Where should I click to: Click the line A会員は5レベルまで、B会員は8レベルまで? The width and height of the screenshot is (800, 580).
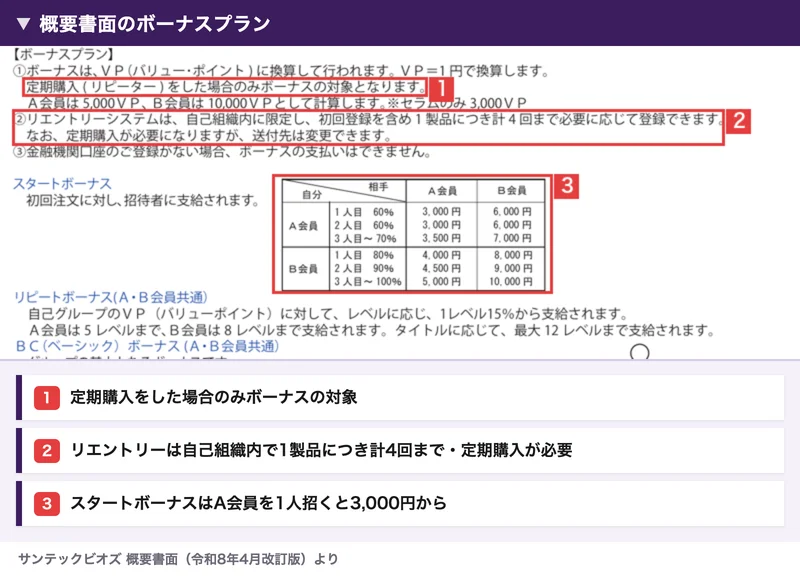(x=372, y=330)
